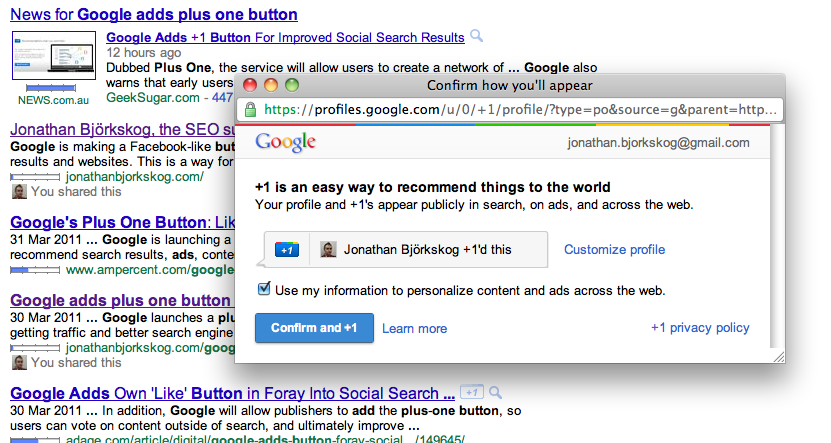Click the window resize grip at popup corner
The height and width of the screenshot is (443, 831).
pos(779,357)
